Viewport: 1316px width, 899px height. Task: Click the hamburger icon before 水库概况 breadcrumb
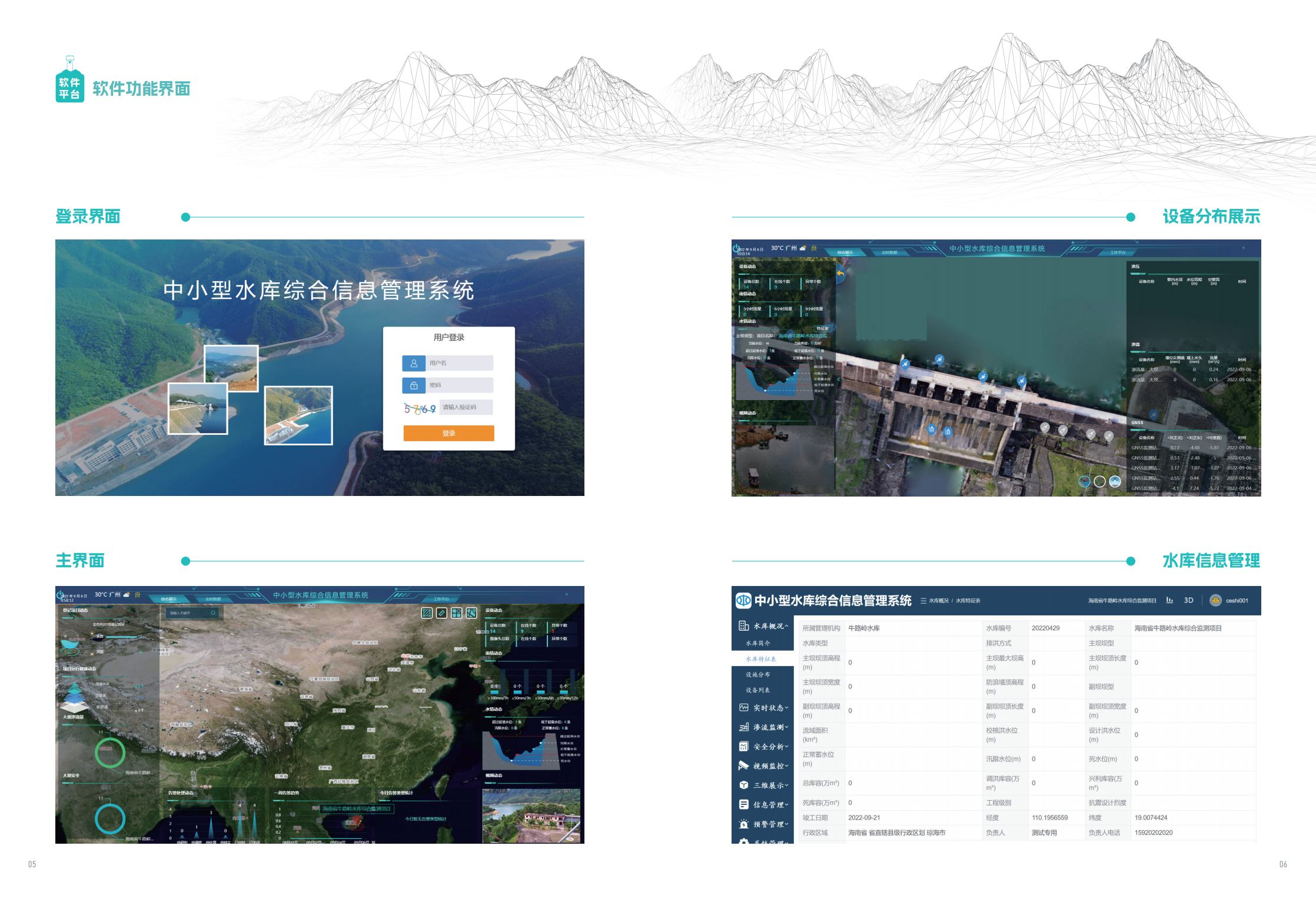pyautogui.click(x=923, y=601)
